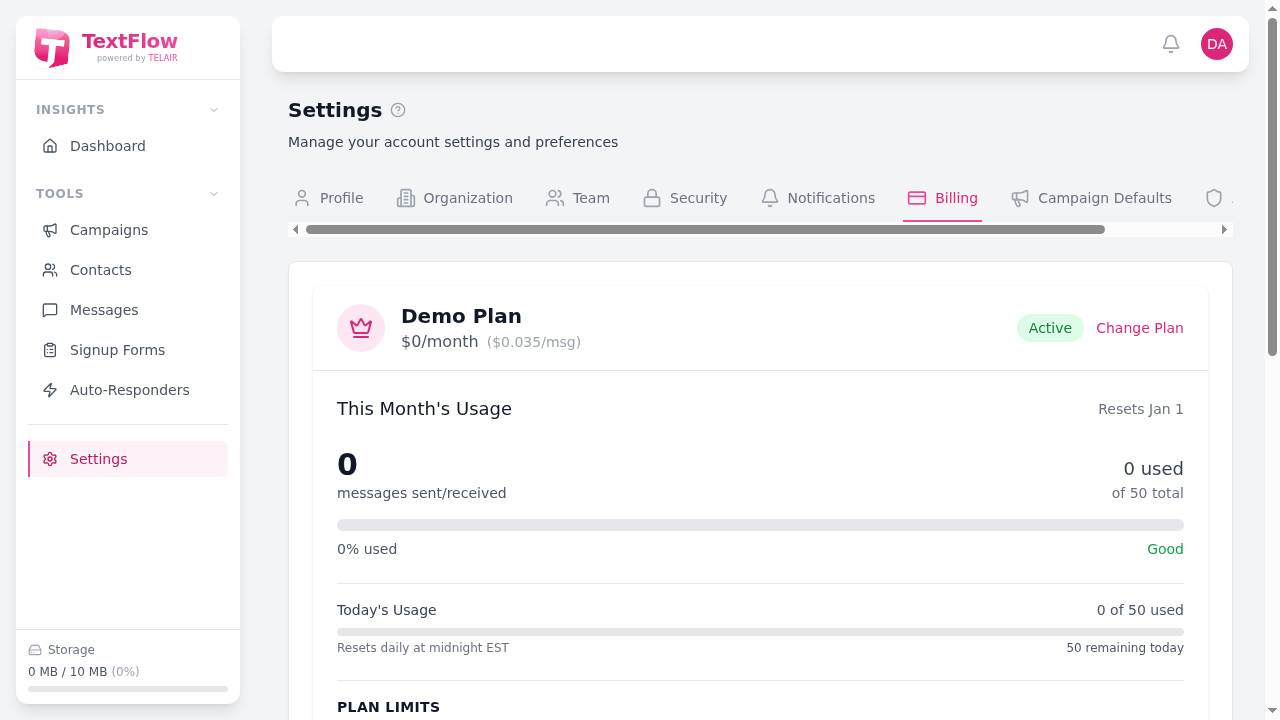The width and height of the screenshot is (1280, 720).
Task: Click the Signup Forms clipboard icon
Action: pos(50,350)
